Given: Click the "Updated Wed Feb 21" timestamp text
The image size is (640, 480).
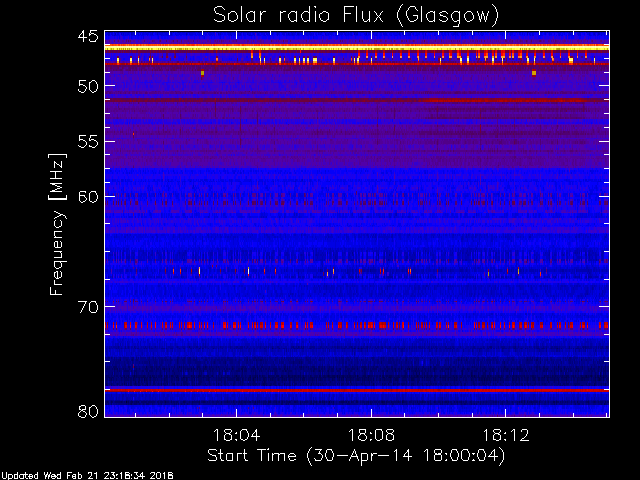Looking at the screenshot, I should coord(87,476).
